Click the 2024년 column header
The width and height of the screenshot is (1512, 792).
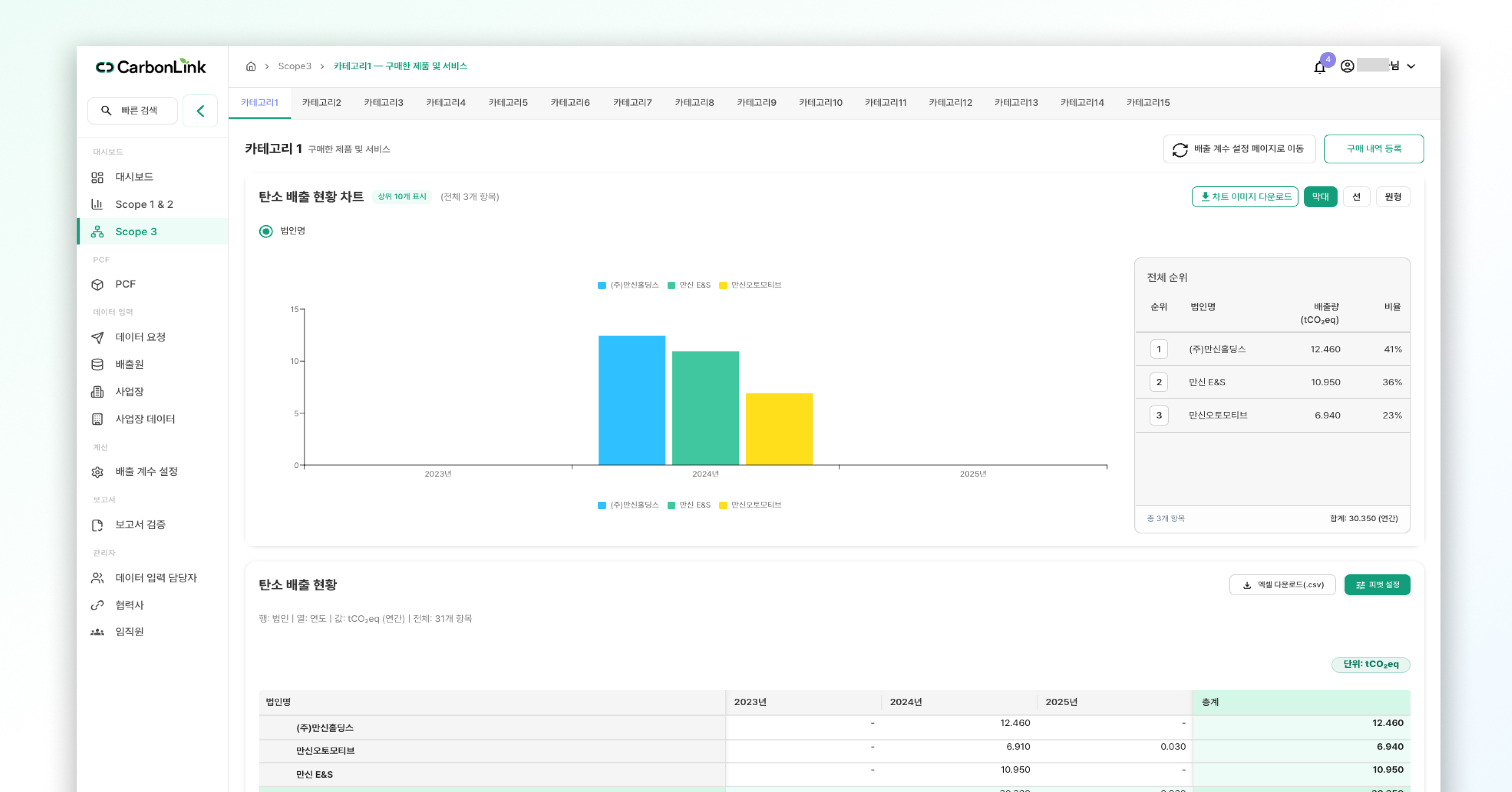click(x=959, y=702)
